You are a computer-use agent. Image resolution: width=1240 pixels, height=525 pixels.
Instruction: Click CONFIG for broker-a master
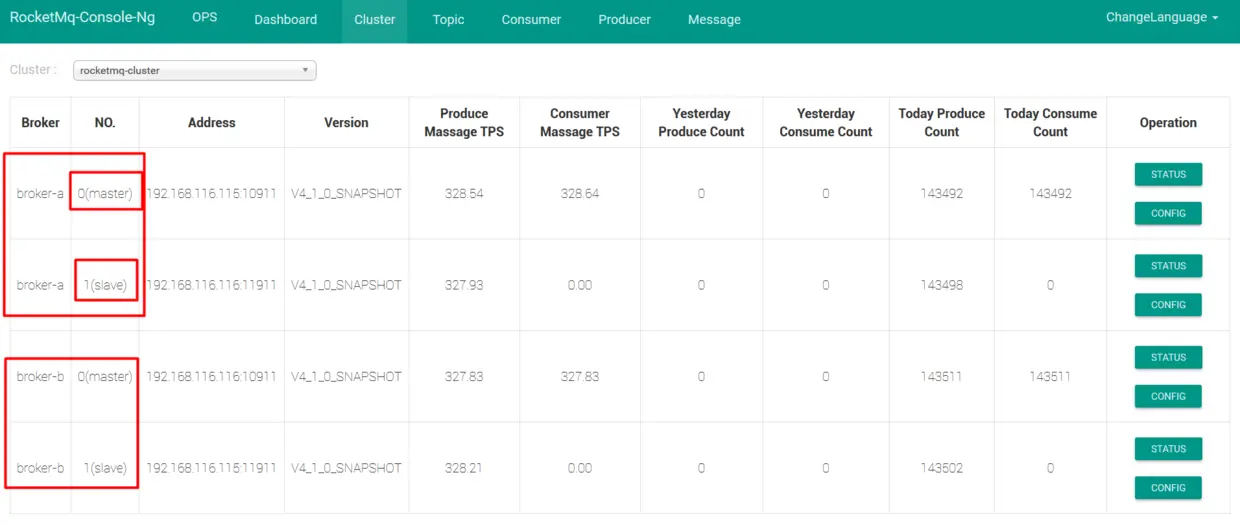tap(1168, 213)
